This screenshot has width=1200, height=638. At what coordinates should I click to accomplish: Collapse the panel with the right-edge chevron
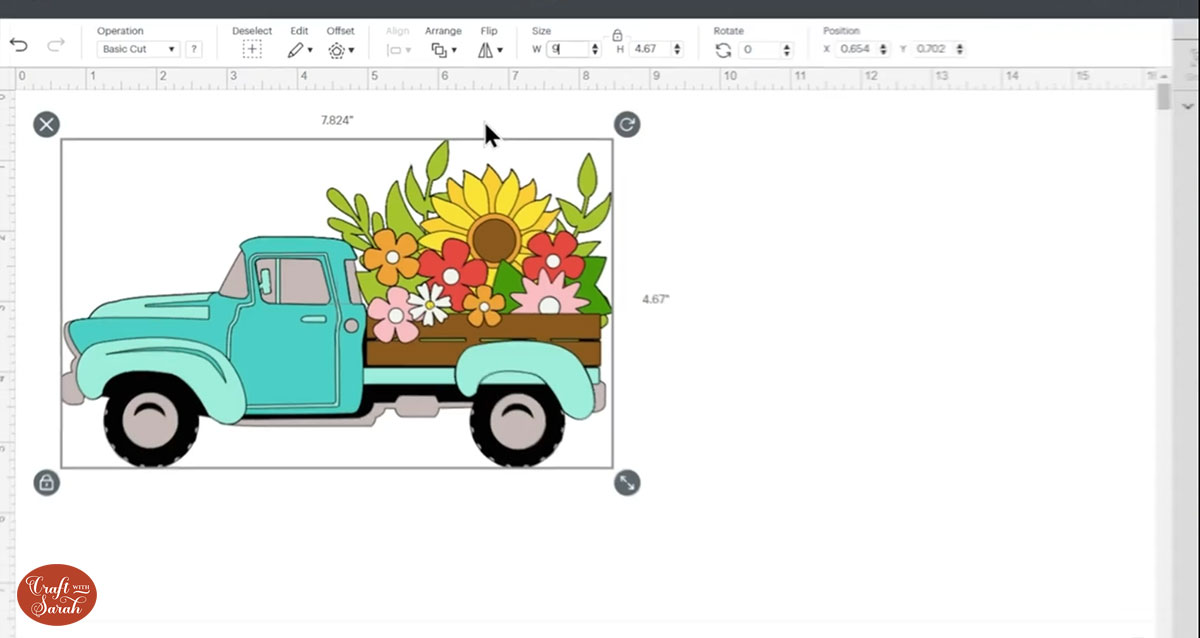[x=1188, y=105]
